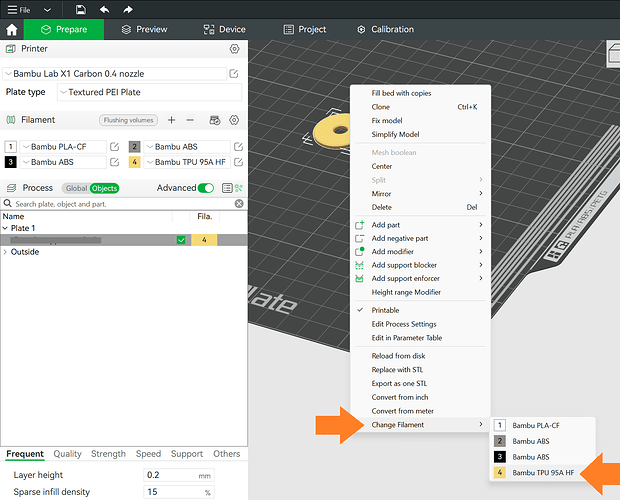The width and height of the screenshot is (620, 500).
Task: Open the File menu dropdown arrow
Action: tap(47, 10)
